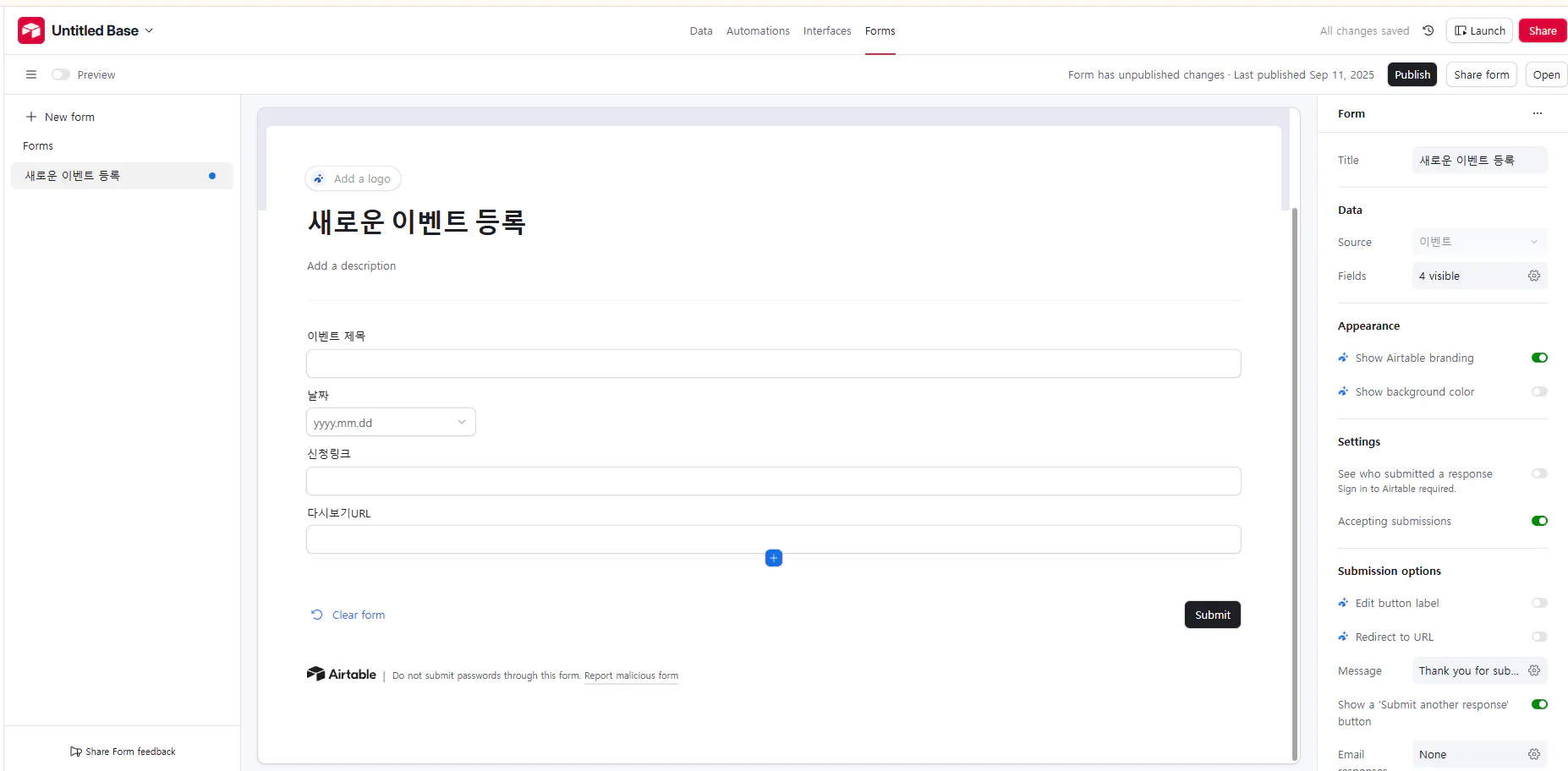
Task: Click the red Share button
Action: click(1543, 30)
